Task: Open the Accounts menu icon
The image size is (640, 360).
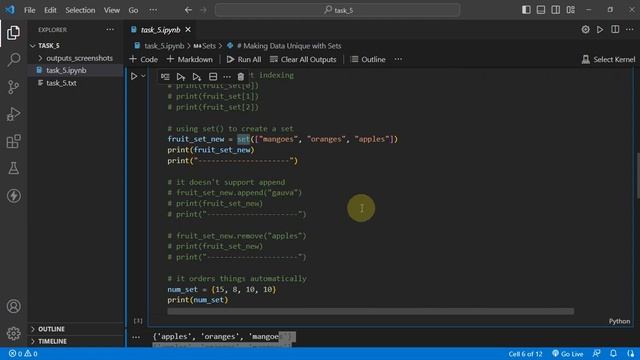Action: pyautogui.click(x=13, y=306)
